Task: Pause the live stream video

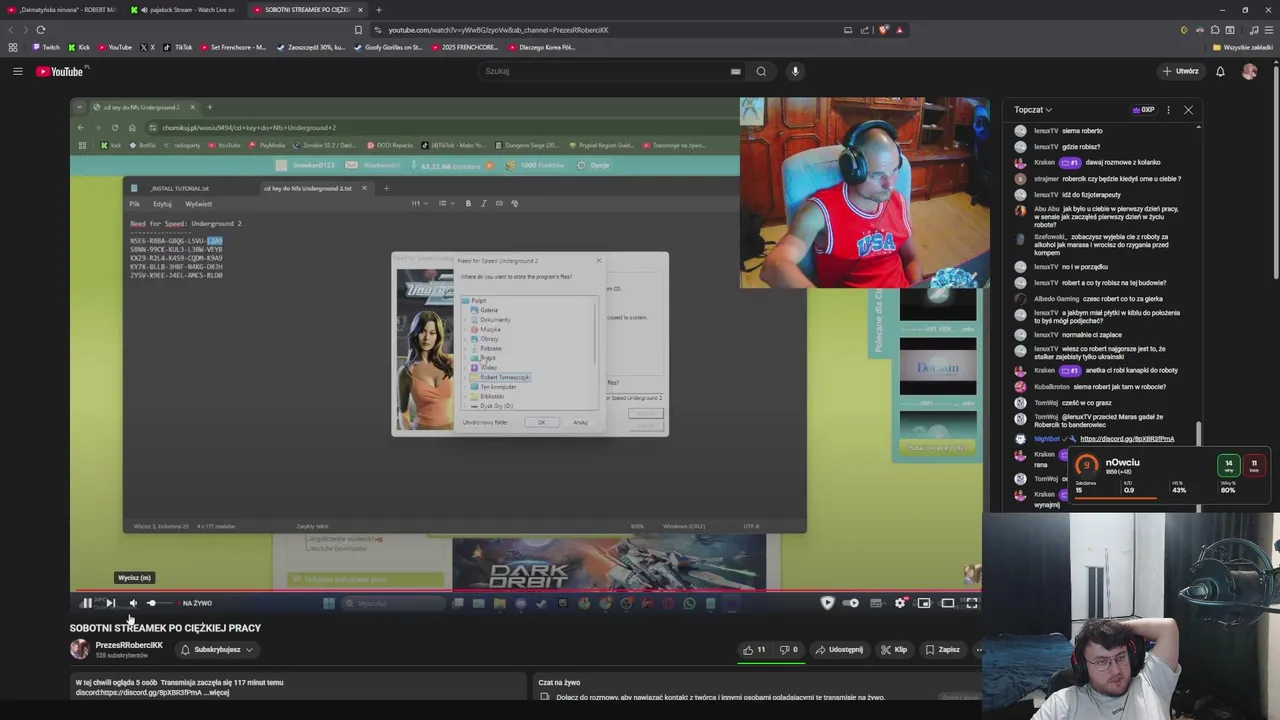Action: click(87, 603)
